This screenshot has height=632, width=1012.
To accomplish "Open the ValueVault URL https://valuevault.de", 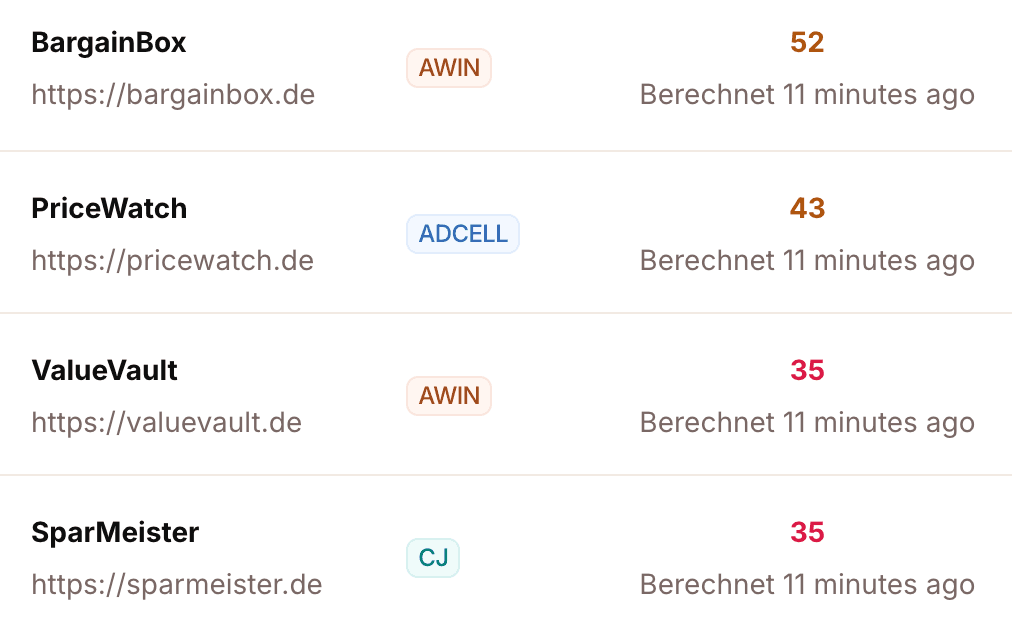I will [x=166, y=422].
